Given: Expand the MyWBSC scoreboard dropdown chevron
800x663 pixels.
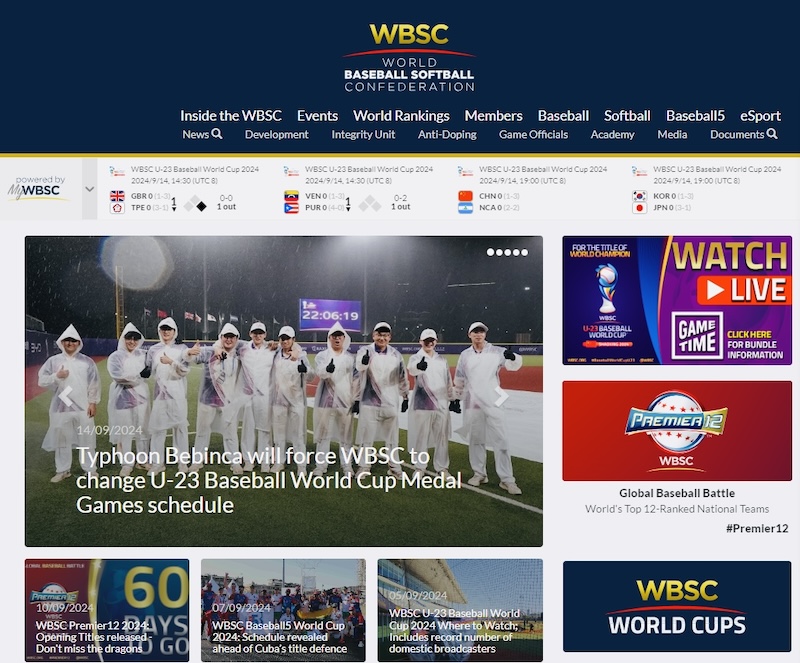Looking at the screenshot, I should pos(90,189).
